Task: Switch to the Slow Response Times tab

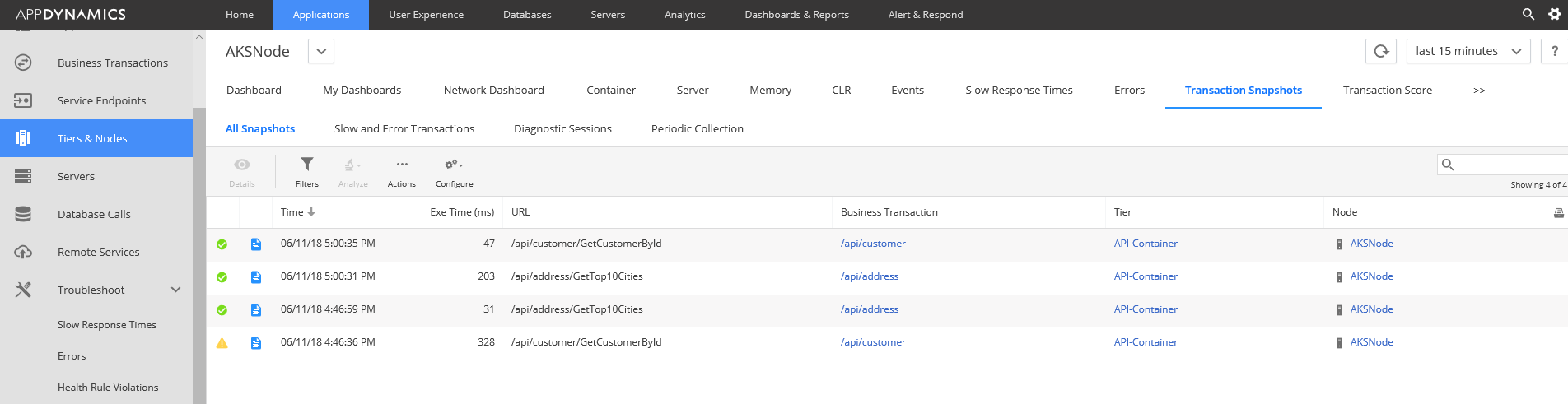Action: click(x=1019, y=91)
